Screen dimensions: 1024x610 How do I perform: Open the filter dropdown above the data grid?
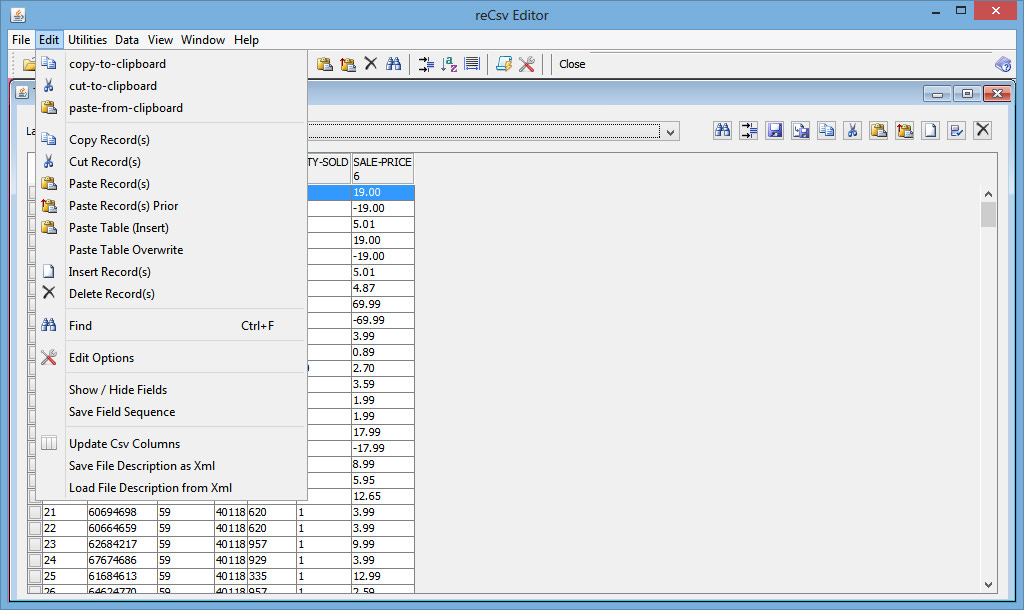pyautogui.click(x=669, y=131)
